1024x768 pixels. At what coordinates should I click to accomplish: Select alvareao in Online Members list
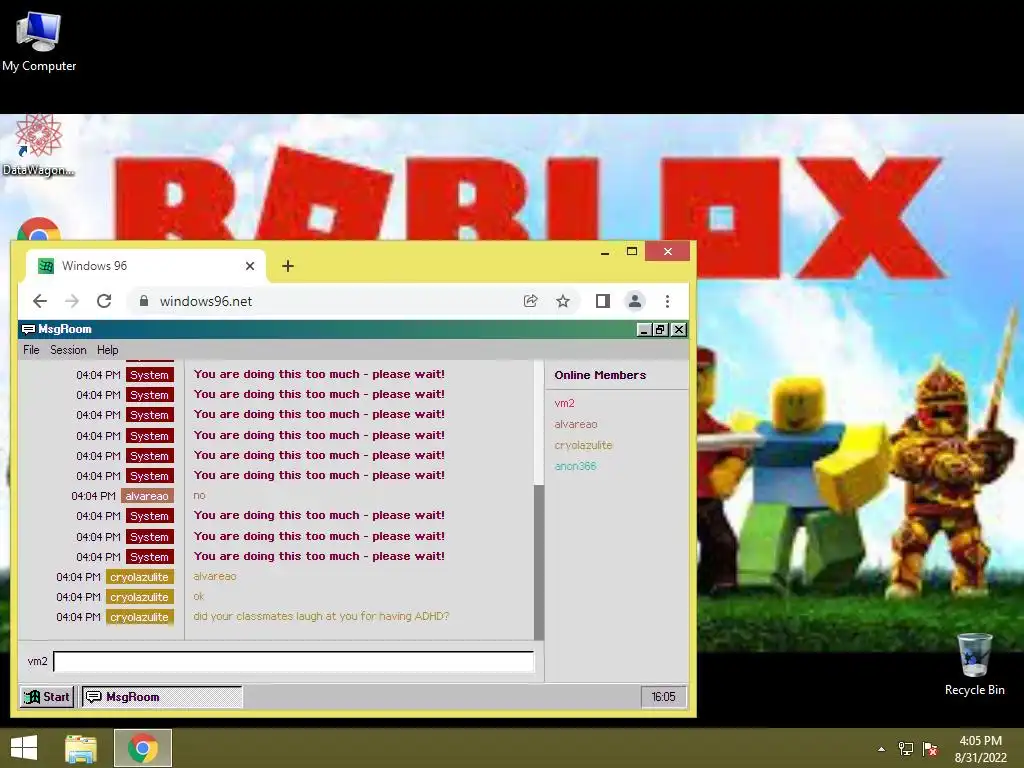575,424
